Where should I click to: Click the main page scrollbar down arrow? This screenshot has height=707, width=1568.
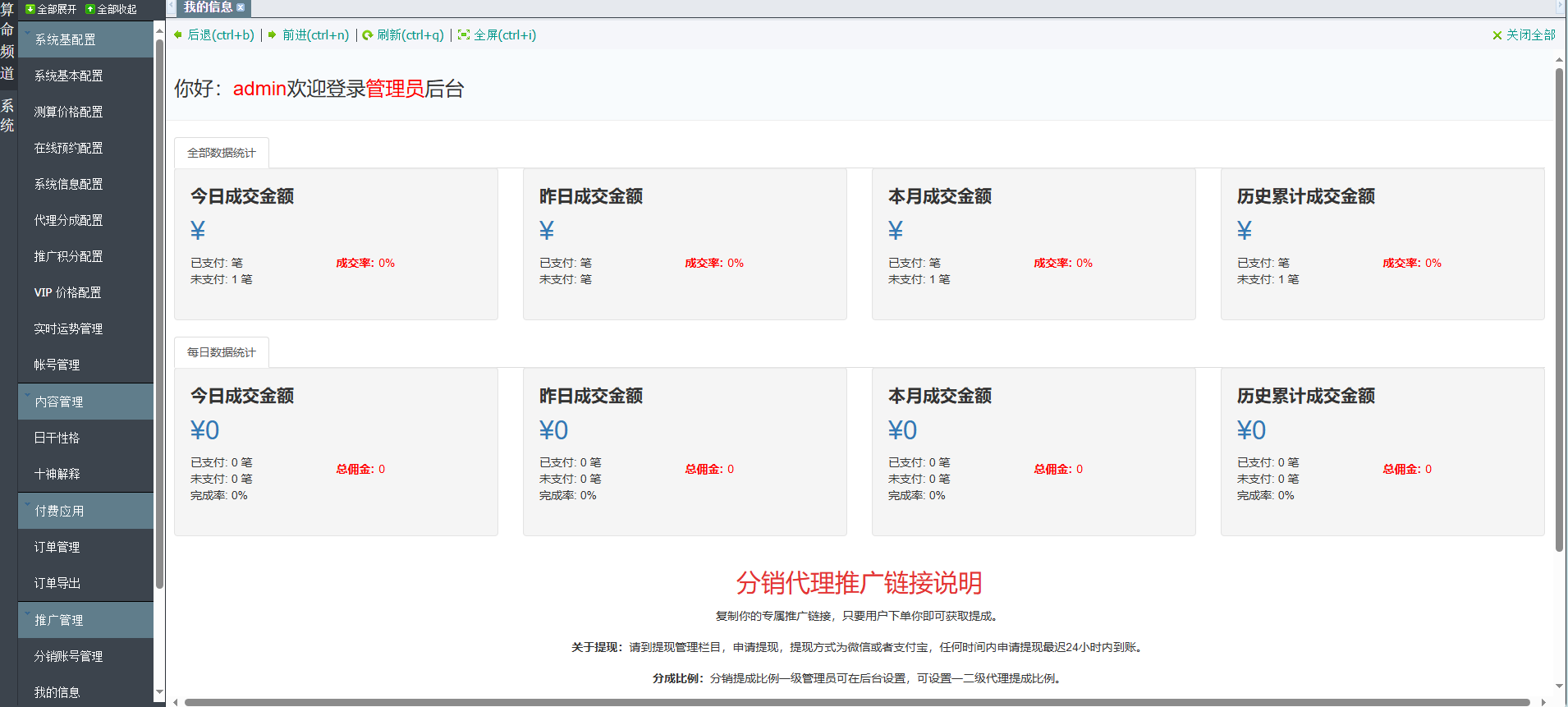pos(1559,686)
